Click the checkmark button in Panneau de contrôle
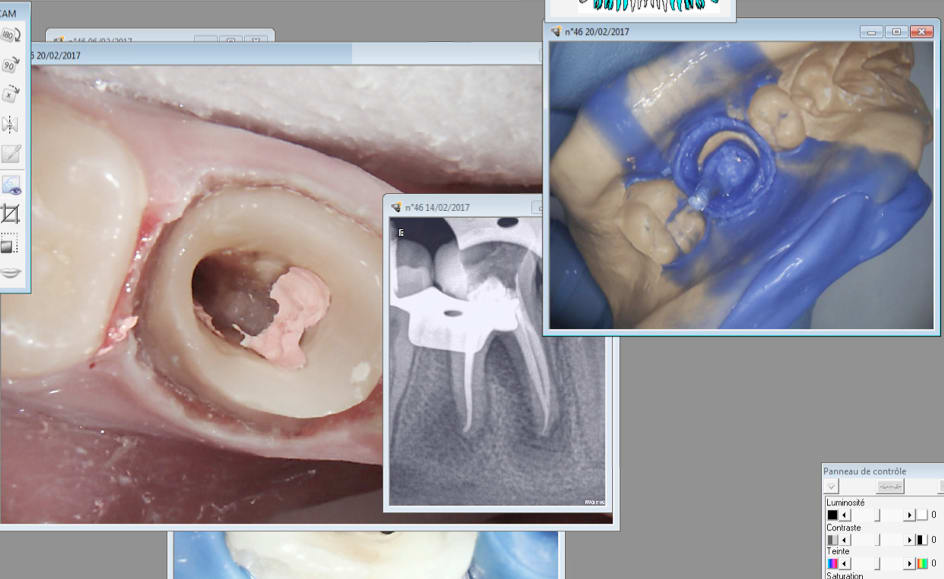Screen dimensions: 944x579 click(x=831, y=486)
